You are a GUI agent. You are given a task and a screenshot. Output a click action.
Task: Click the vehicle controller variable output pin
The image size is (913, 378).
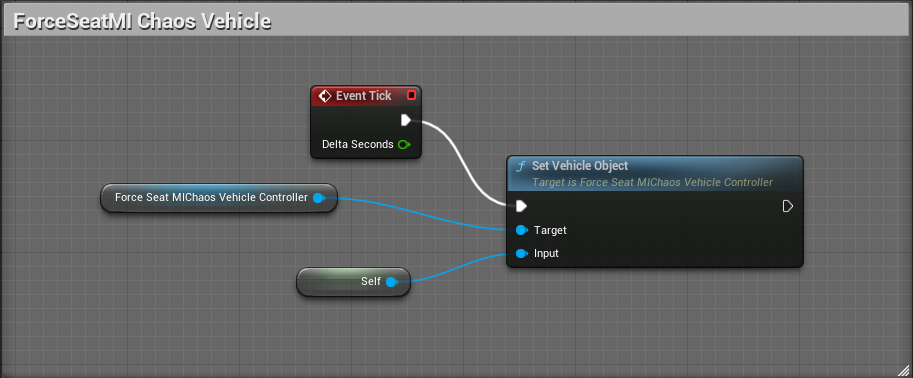click(319, 198)
